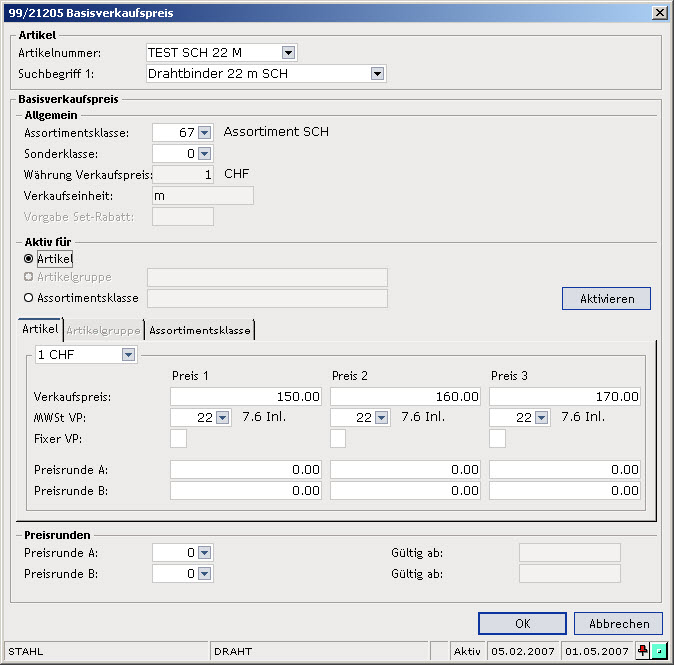Open the 1 CHF currency dropdown
Viewport: 675px width, 666px height.
(128, 355)
